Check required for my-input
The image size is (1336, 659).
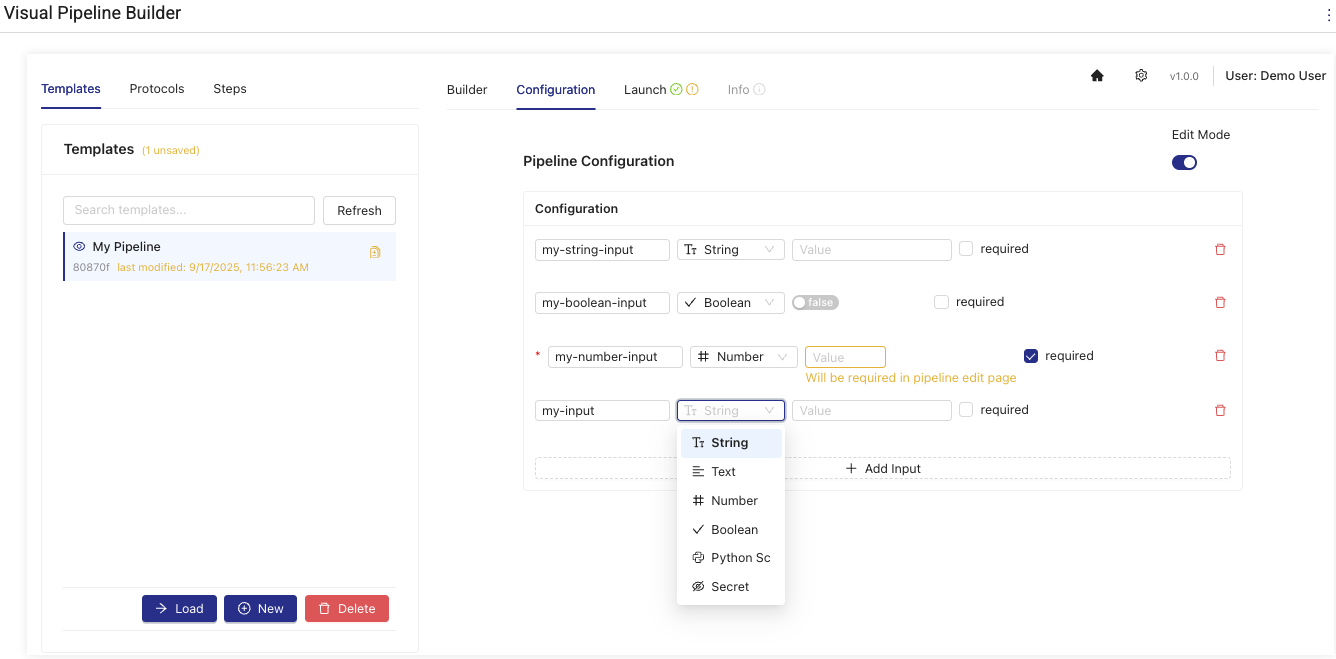pyautogui.click(x=965, y=409)
